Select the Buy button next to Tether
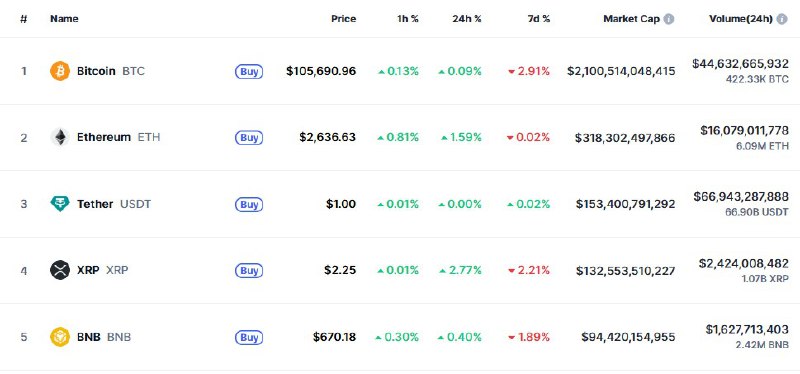The width and height of the screenshot is (800, 374). click(x=249, y=205)
